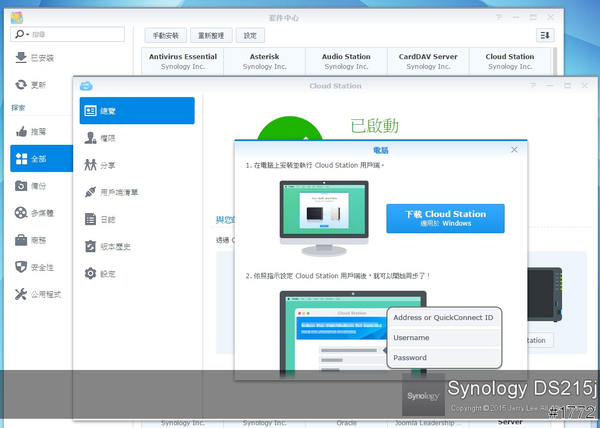600x428 pixels.
Task: Select 已安裝 installed packages category
Action: pos(40,58)
